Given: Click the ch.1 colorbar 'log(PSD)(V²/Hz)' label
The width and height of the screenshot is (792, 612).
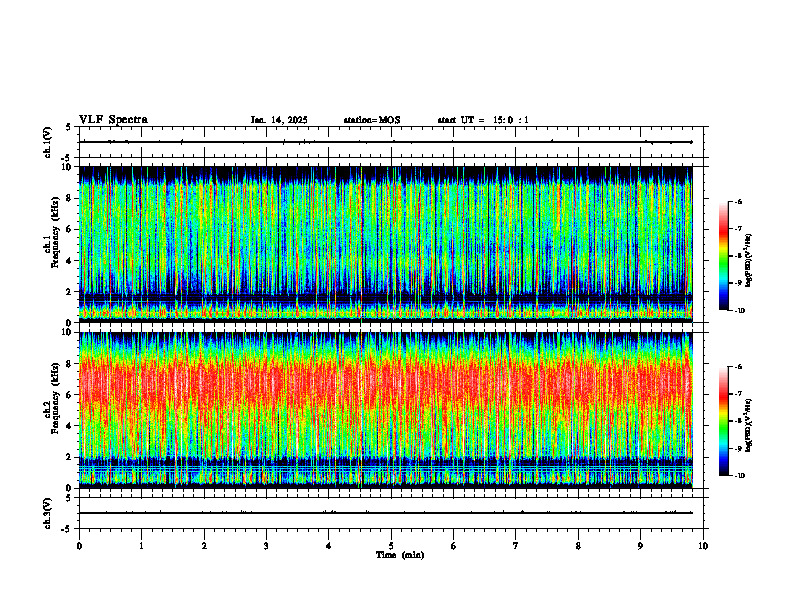Looking at the screenshot, I should tap(749, 261).
